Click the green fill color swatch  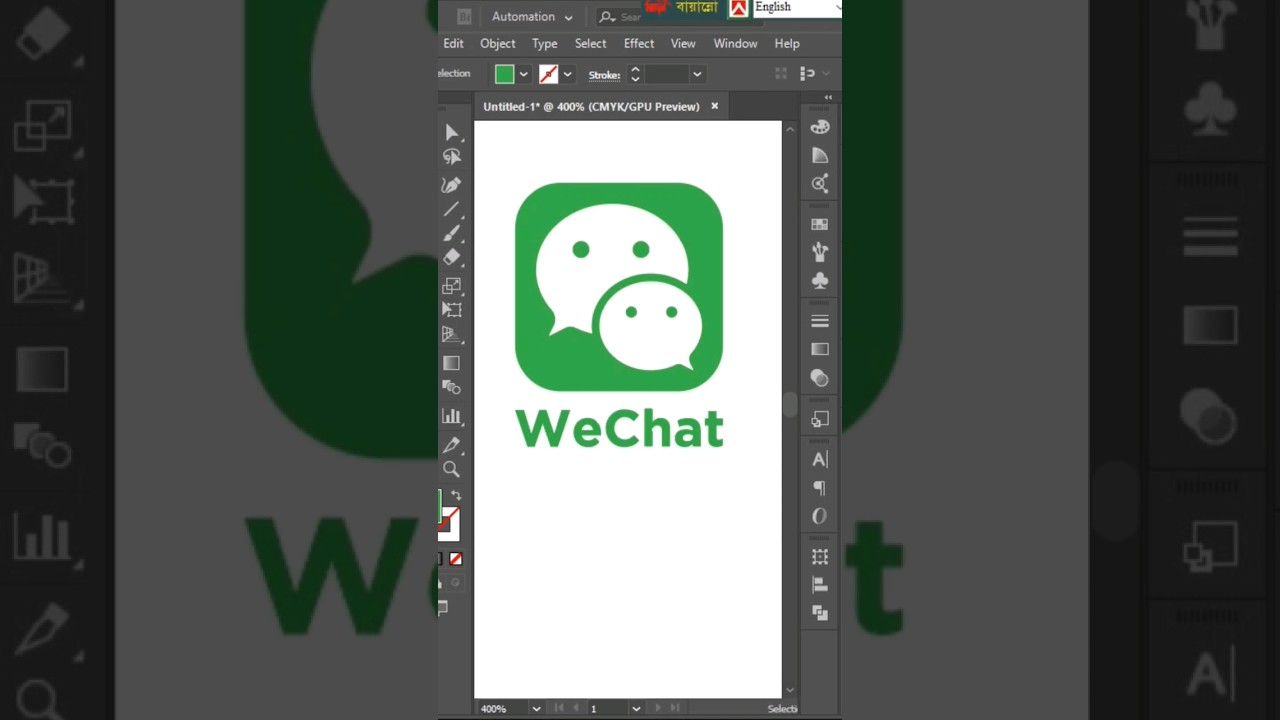(504, 74)
